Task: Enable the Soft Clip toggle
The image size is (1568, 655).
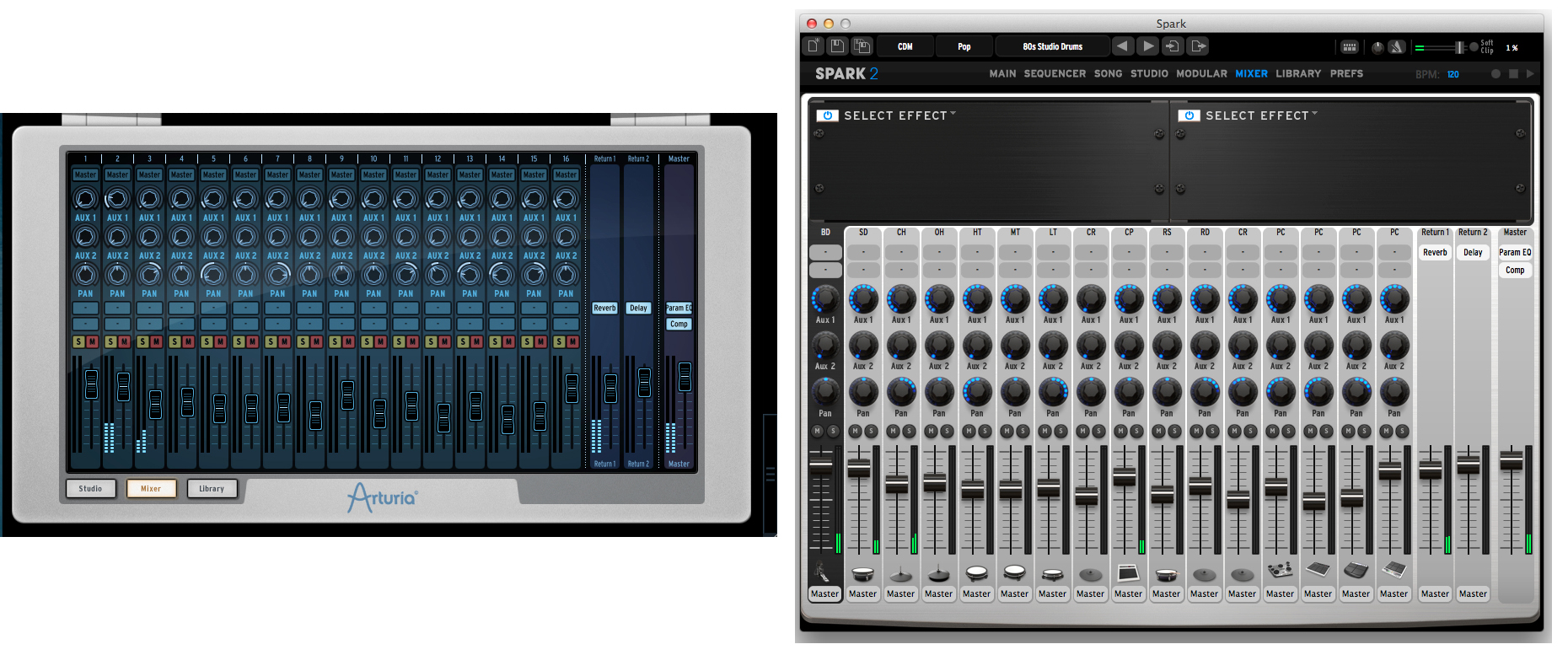Action: pos(1474,47)
